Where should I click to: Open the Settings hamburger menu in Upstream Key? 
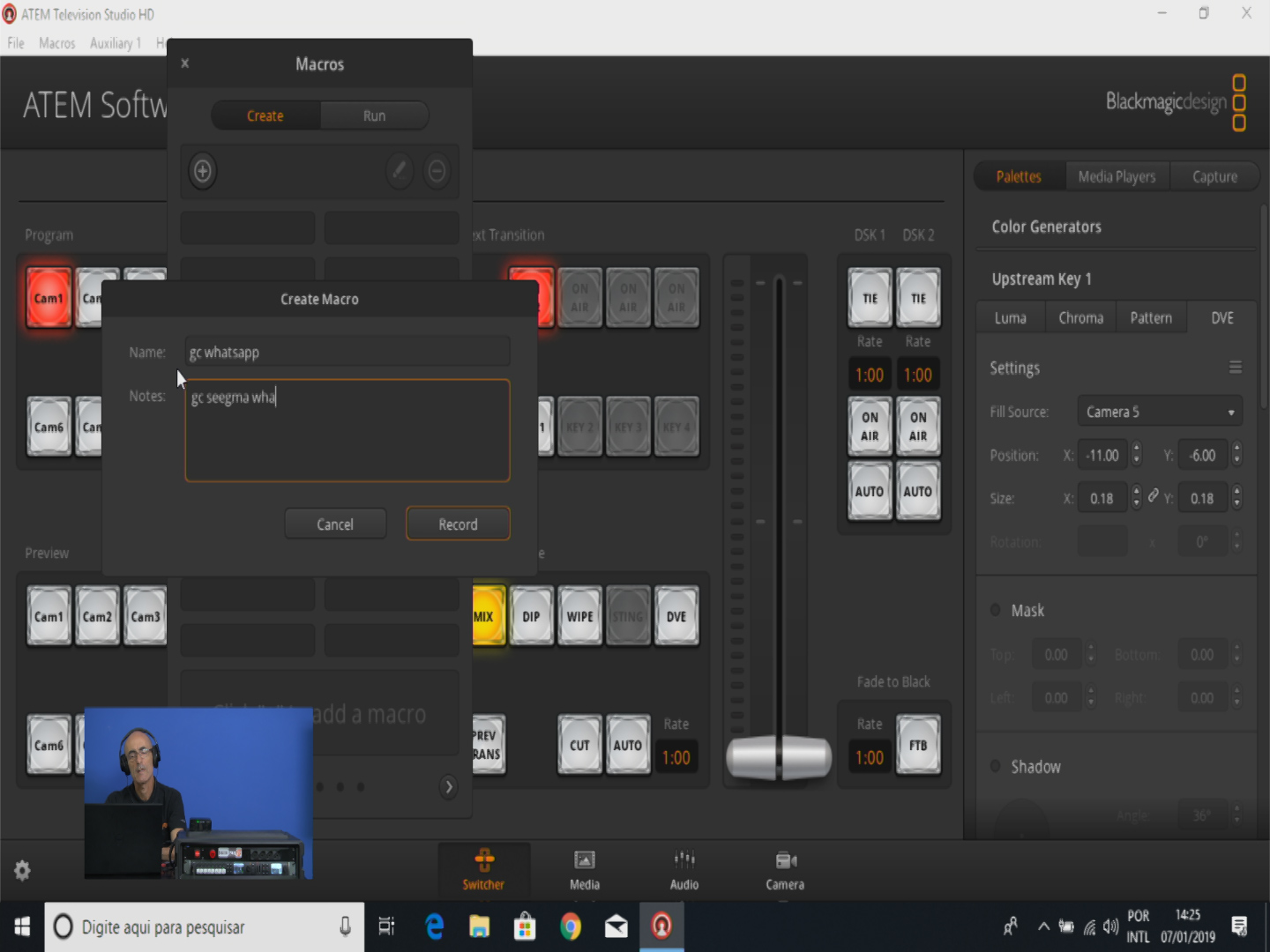[1236, 367]
